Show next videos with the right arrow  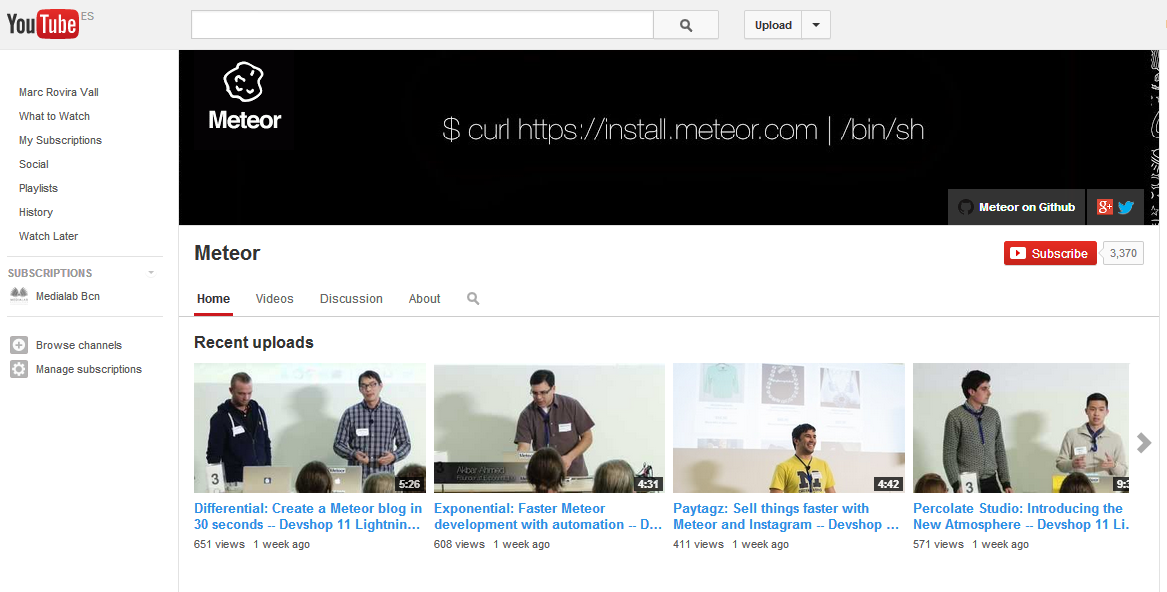[1144, 442]
